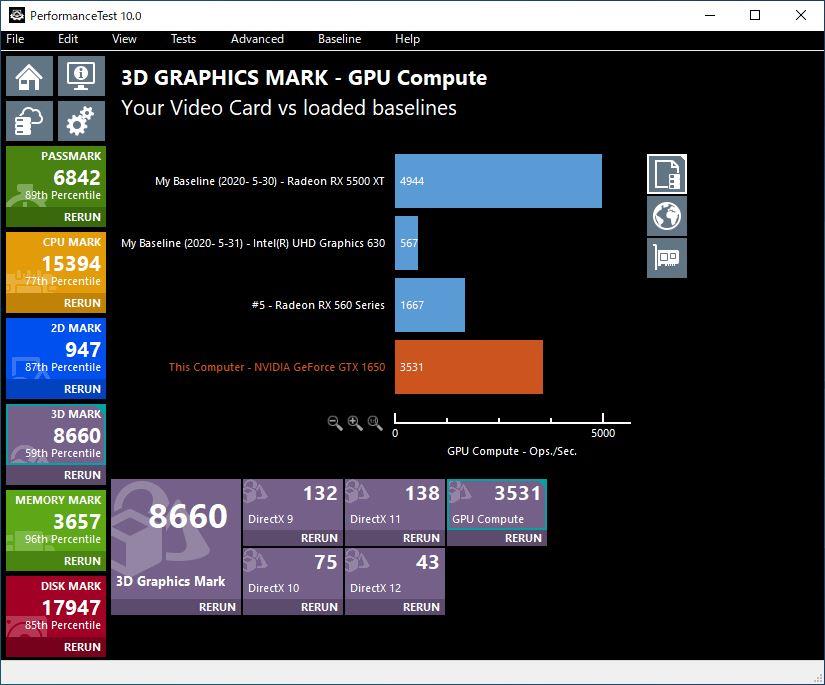Click the Intel UHD Graphics 630 bar

(406, 243)
